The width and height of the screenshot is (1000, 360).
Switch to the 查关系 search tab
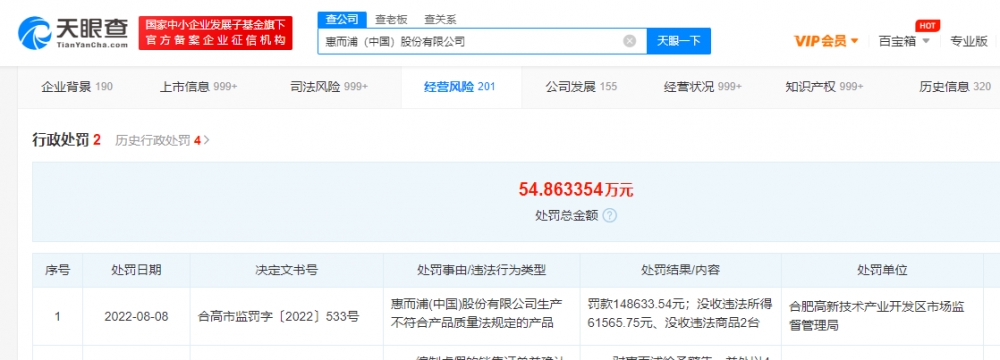[x=439, y=19]
